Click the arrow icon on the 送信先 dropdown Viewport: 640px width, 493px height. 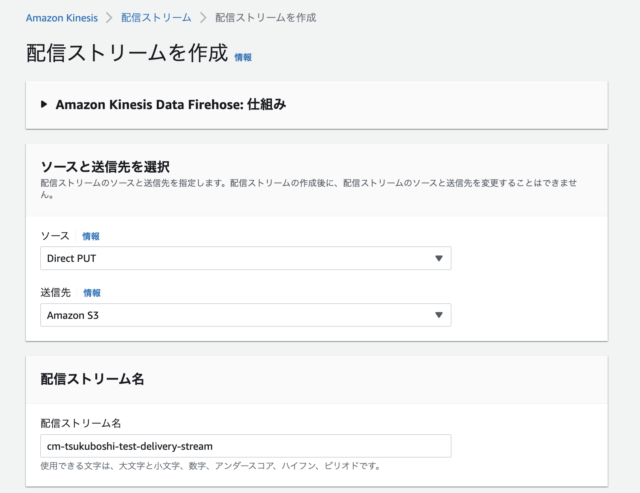438,315
